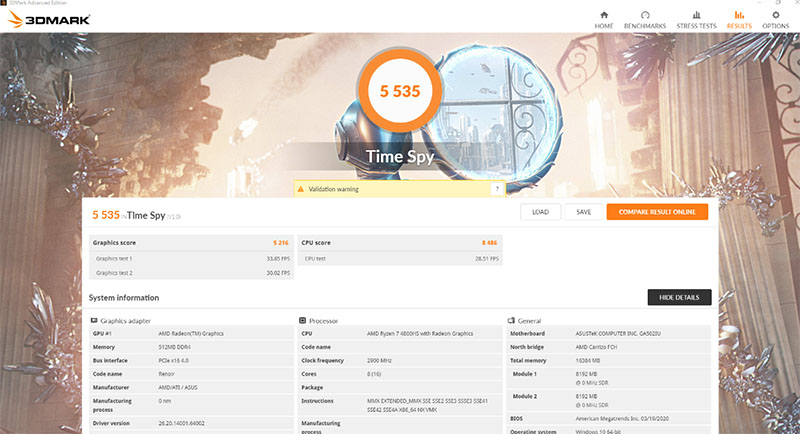The image size is (800, 434).
Task: Switch to OPTIONS tab label
Action: tap(776, 26)
